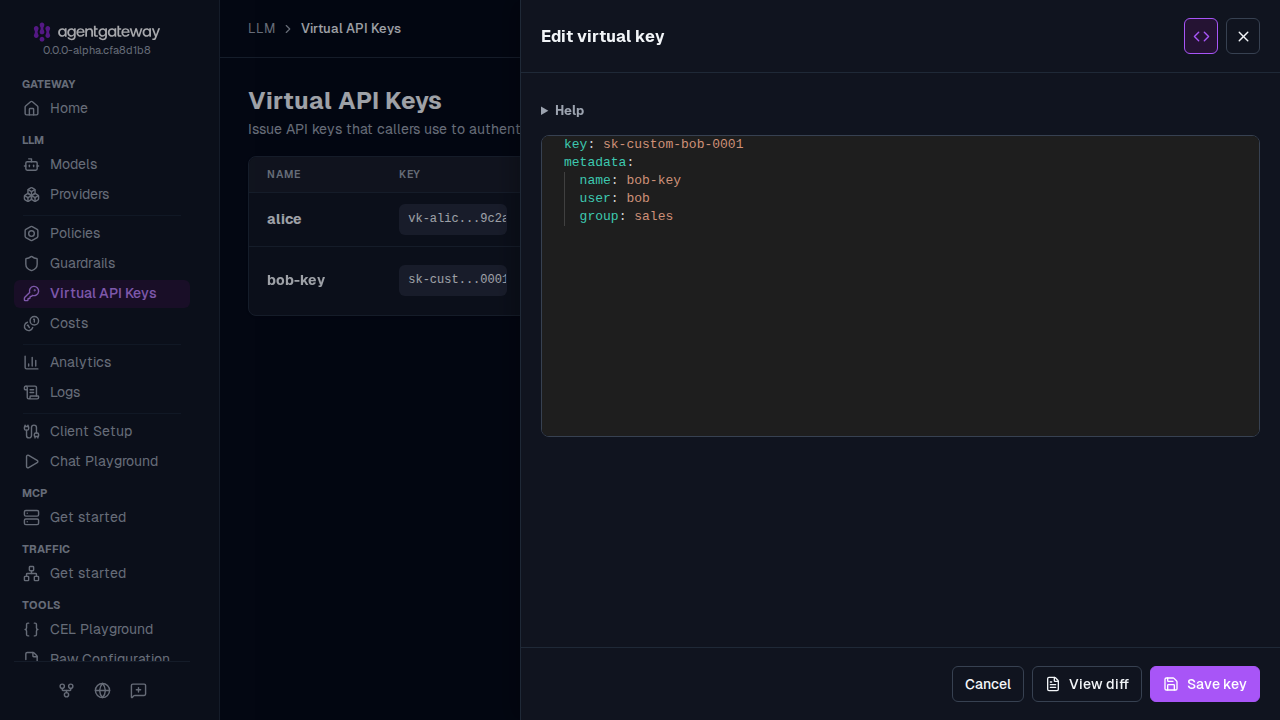Click the Guardrails shield icon
This screenshot has height=720, width=1280.
pos(32,263)
